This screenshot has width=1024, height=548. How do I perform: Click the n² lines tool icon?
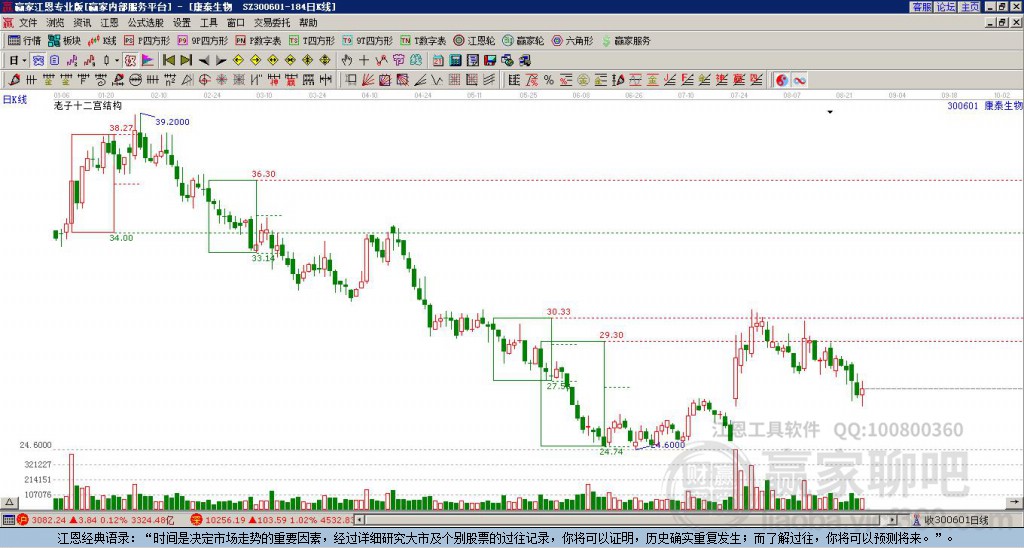(170, 80)
